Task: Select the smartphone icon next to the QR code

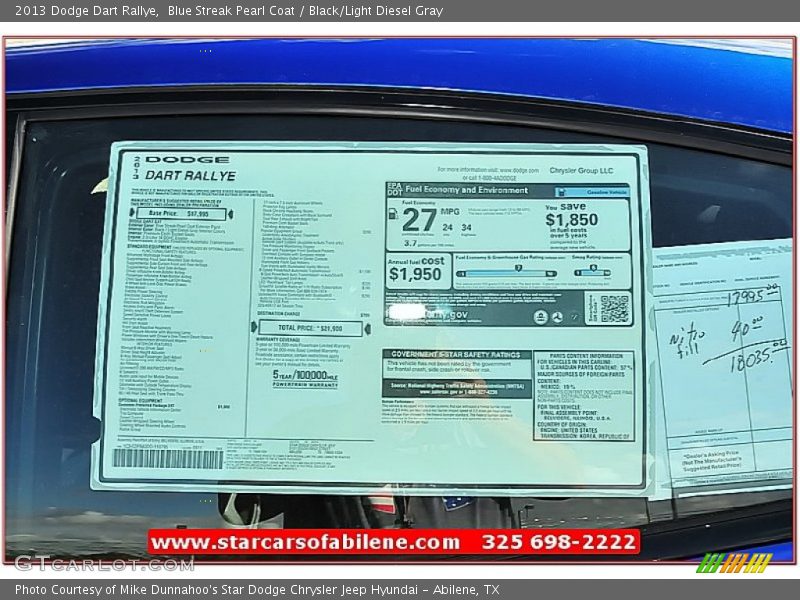Action: [592, 308]
